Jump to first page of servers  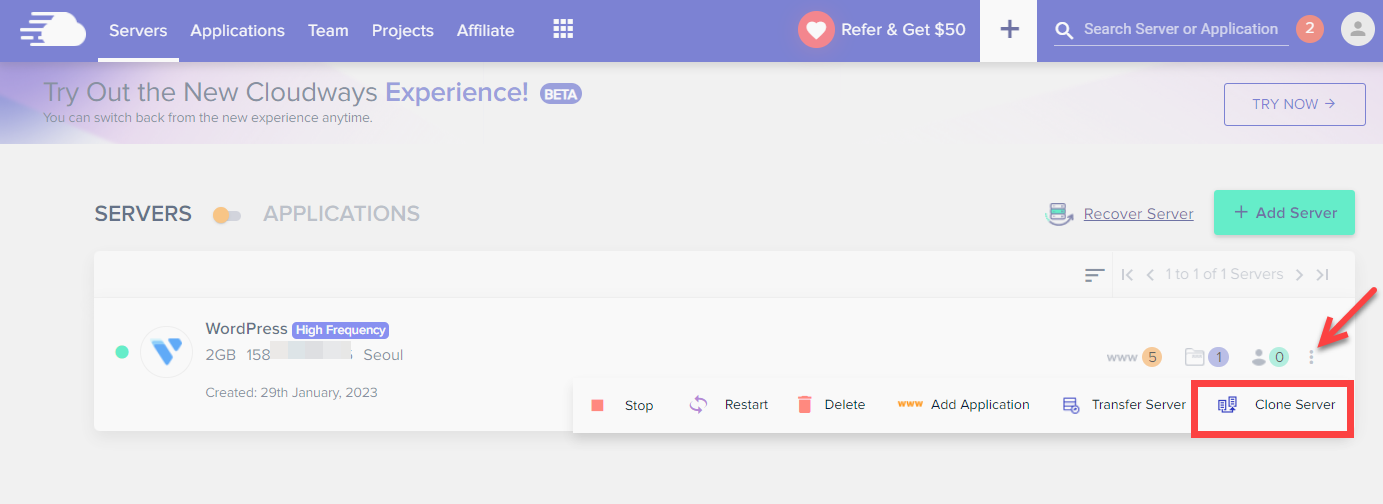1127,275
